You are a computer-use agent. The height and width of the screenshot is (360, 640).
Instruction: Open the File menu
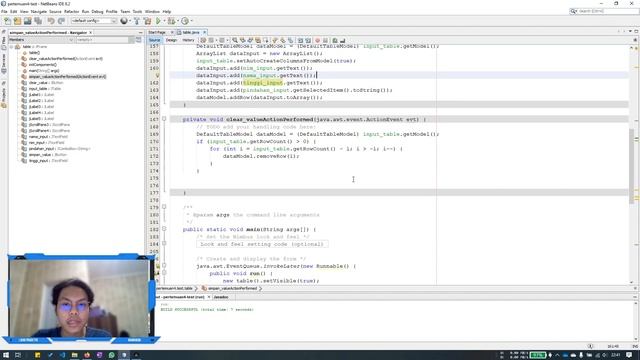[4, 11]
